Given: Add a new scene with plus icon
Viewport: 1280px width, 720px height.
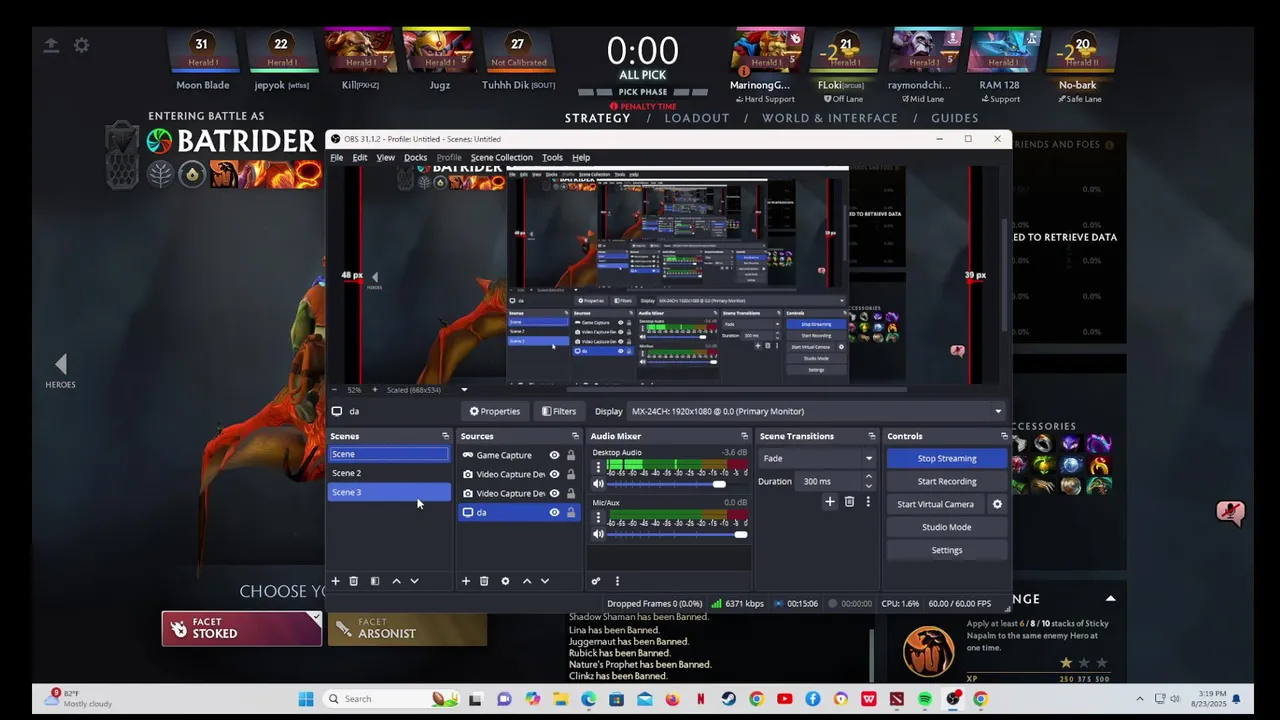Looking at the screenshot, I should 336,581.
